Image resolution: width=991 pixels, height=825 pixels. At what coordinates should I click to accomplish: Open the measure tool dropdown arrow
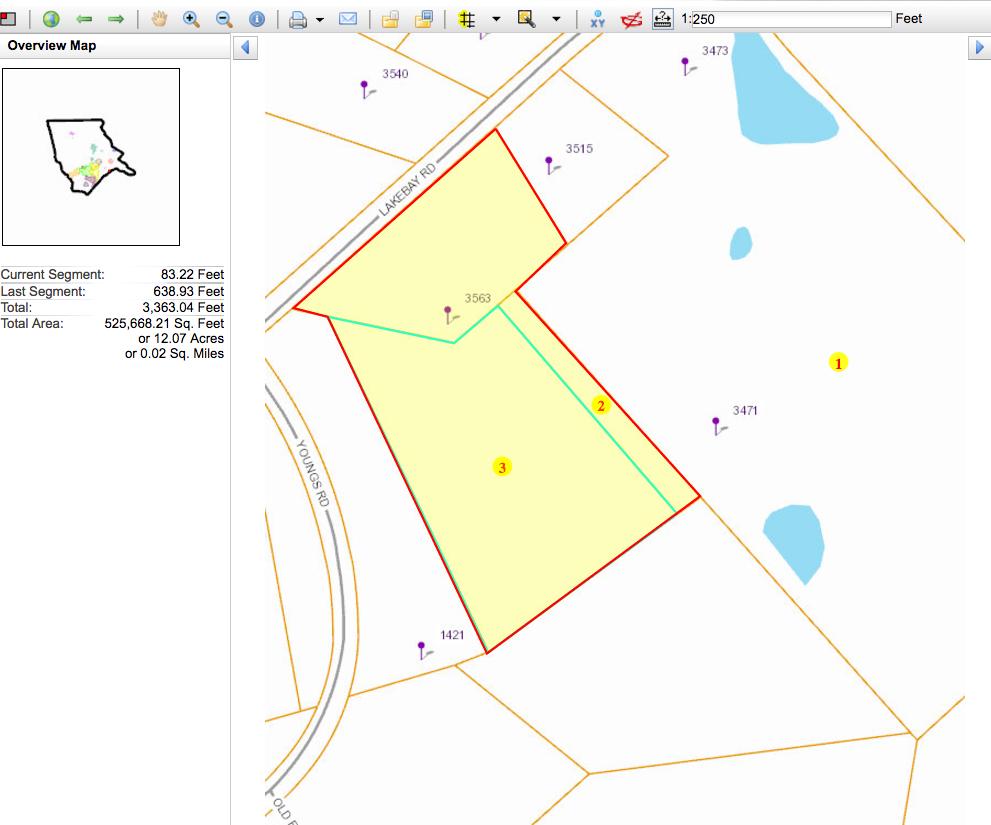coord(496,19)
